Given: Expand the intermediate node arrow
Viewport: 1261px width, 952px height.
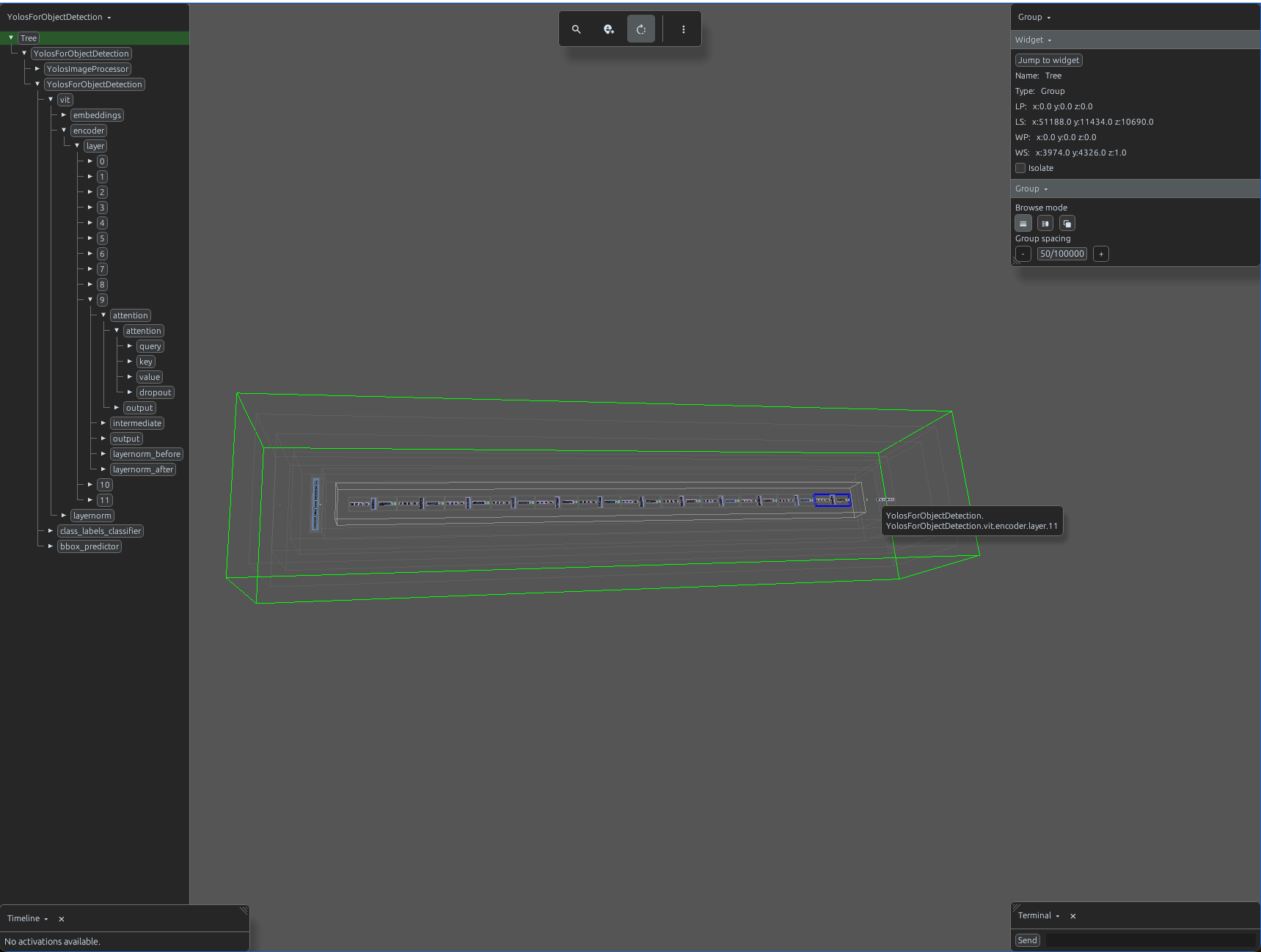Looking at the screenshot, I should point(103,422).
